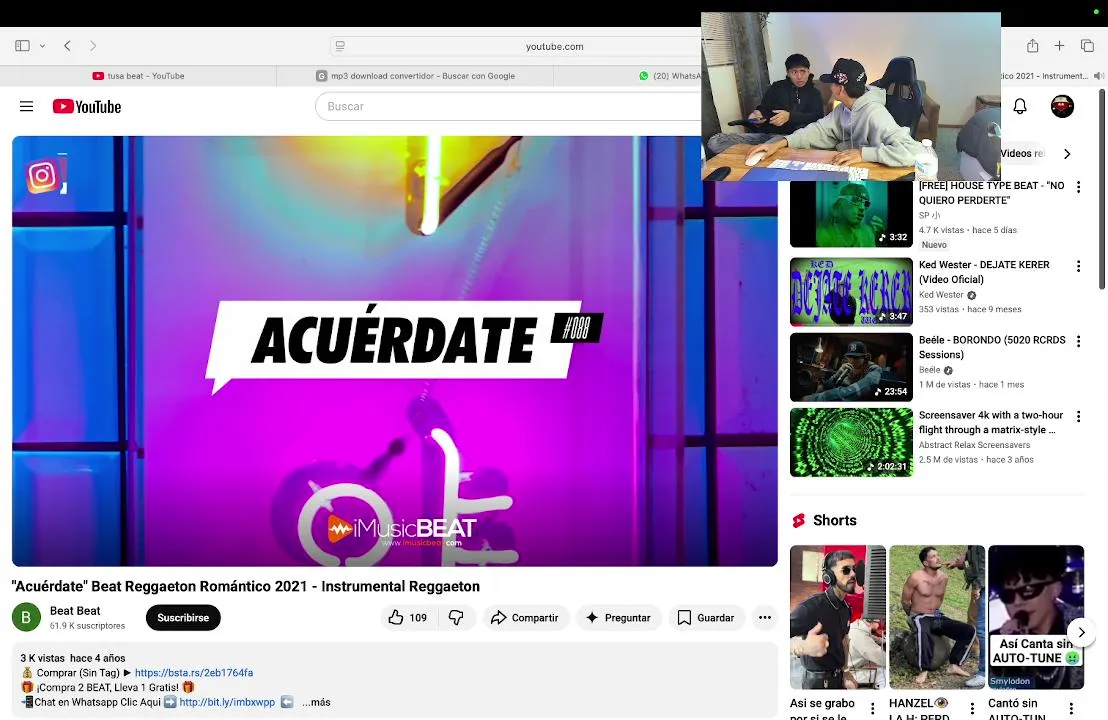The image size is (1108, 720).
Task: Show next Shorts with arrow button
Action: (1081, 632)
